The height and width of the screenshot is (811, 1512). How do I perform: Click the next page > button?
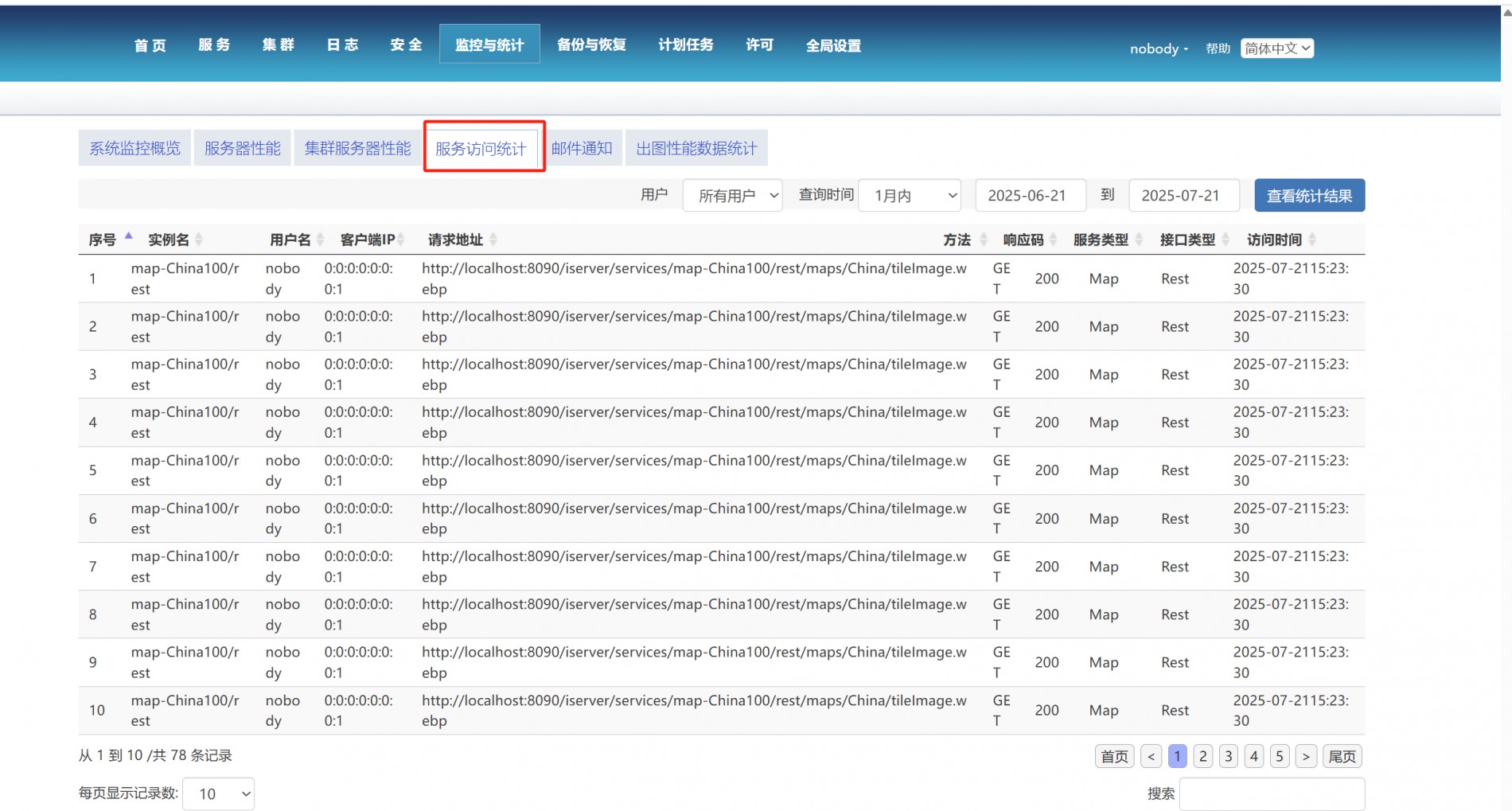[1306, 756]
